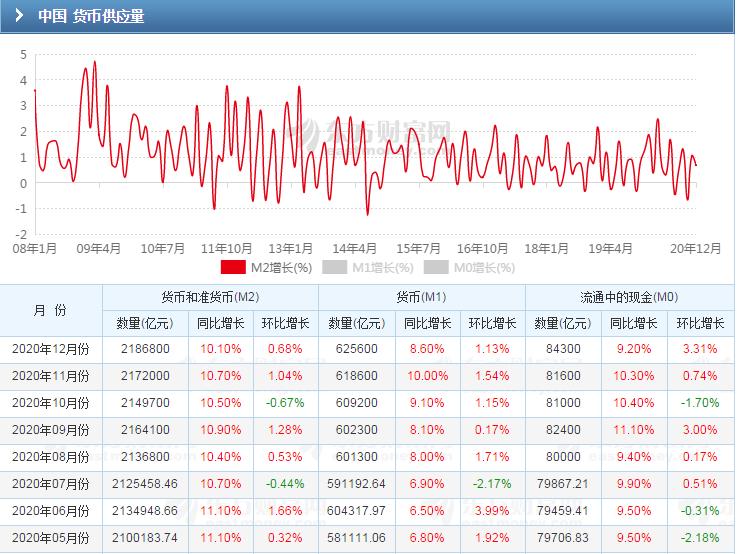This screenshot has height=554, width=740.
Task: Select the 2020年09月份 row label
Action: [x=50, y=430]
